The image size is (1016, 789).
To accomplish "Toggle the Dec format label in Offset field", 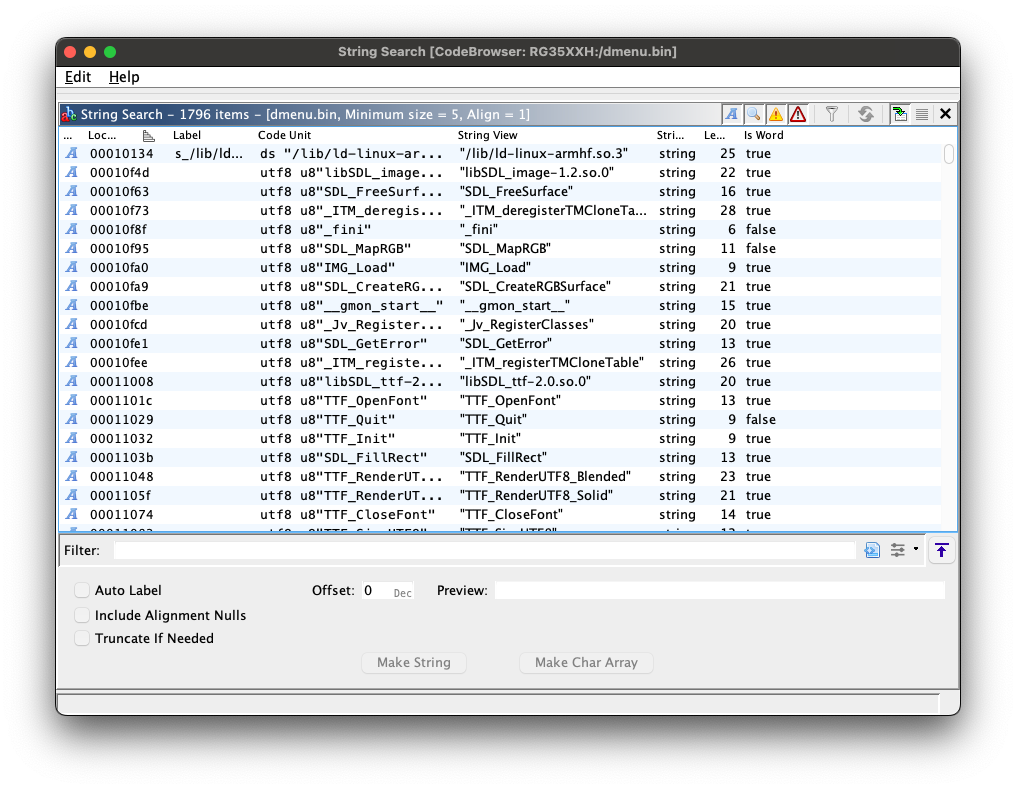I will pyautogui.click(x=402, y=593).
